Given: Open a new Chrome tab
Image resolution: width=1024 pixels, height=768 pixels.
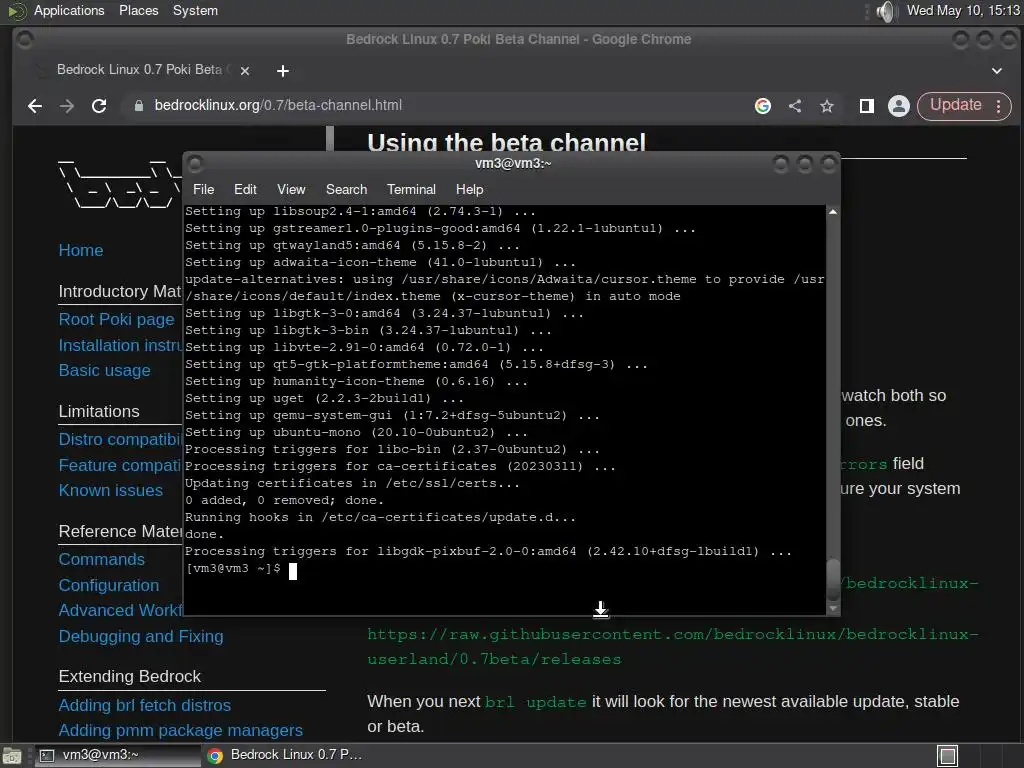Looking at the screenshot, I should pos(283,71).
